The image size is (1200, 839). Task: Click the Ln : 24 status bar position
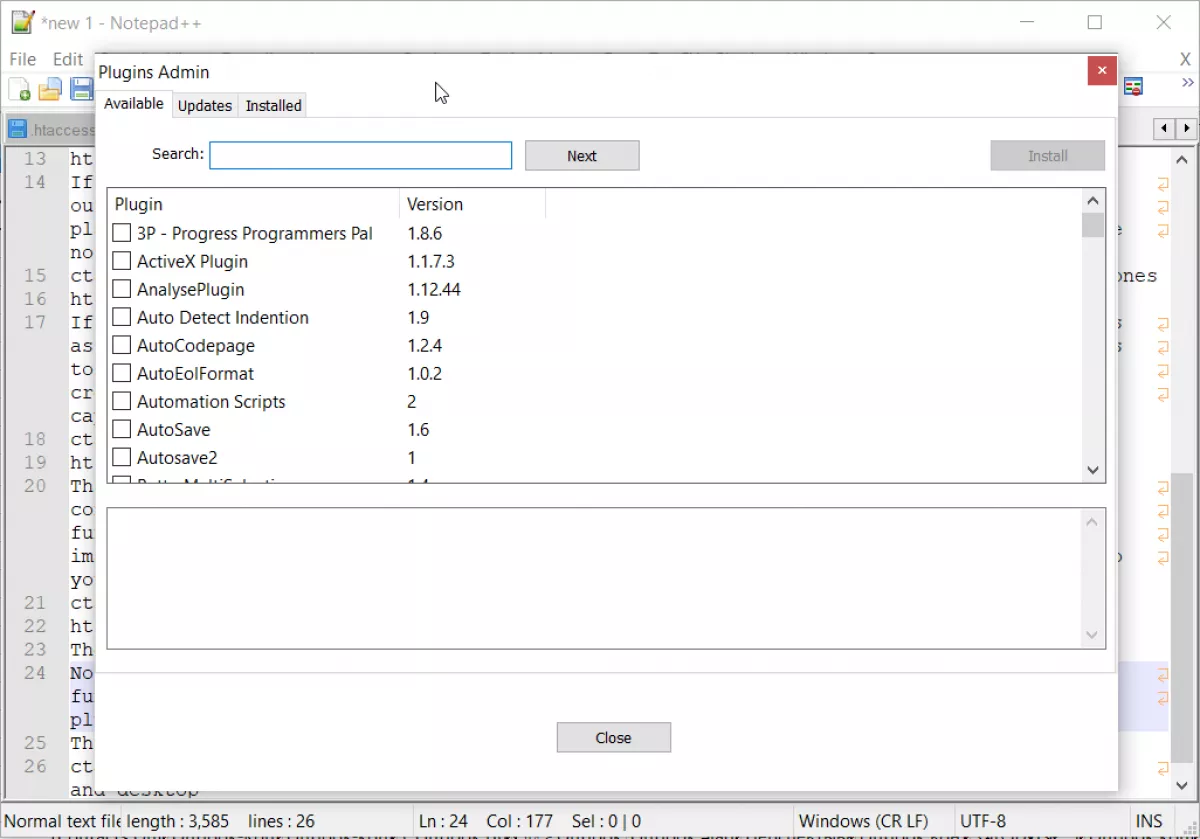pyautogui.click(x=441, y=822)
